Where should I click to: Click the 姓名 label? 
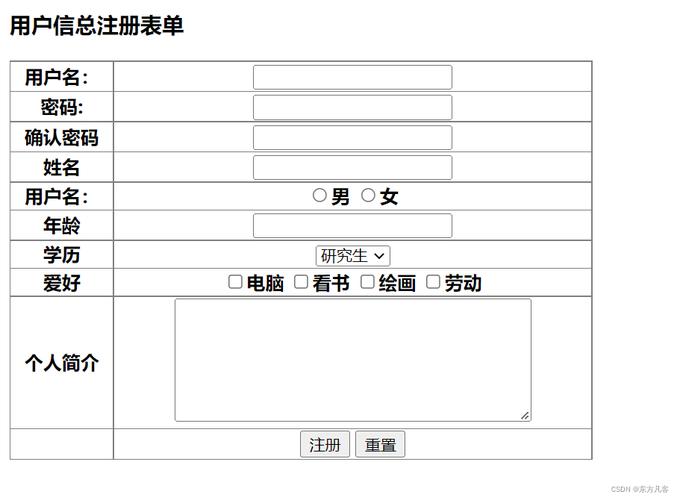click(62, 167)
